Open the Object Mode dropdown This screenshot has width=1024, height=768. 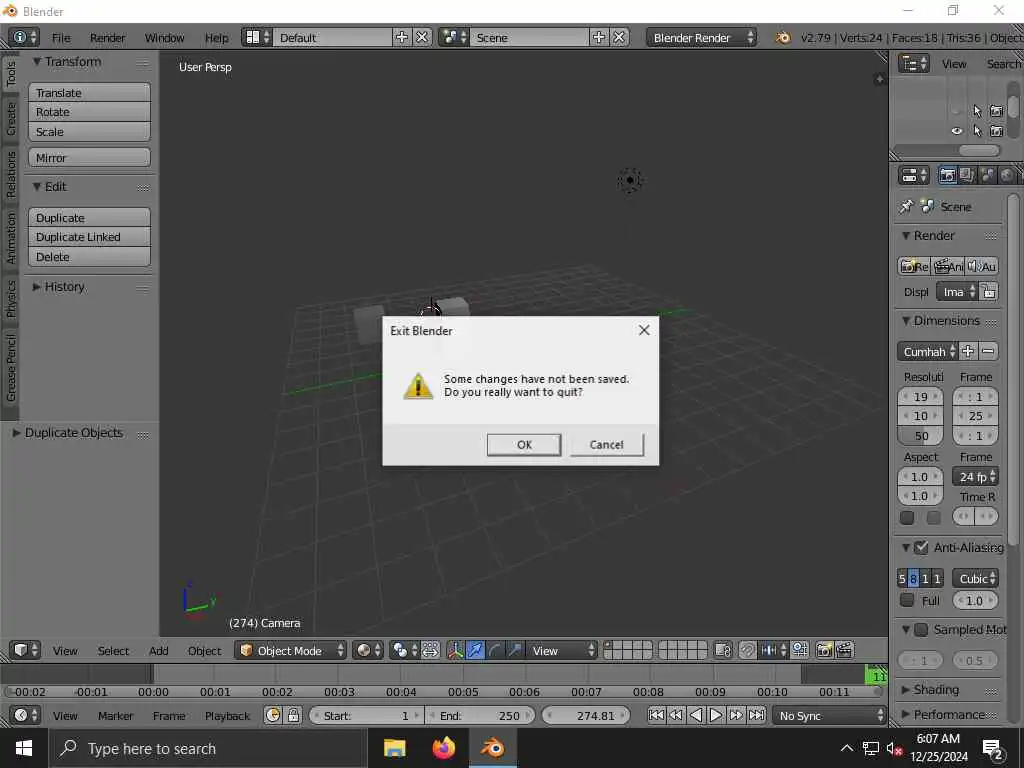tap(291, 650)
